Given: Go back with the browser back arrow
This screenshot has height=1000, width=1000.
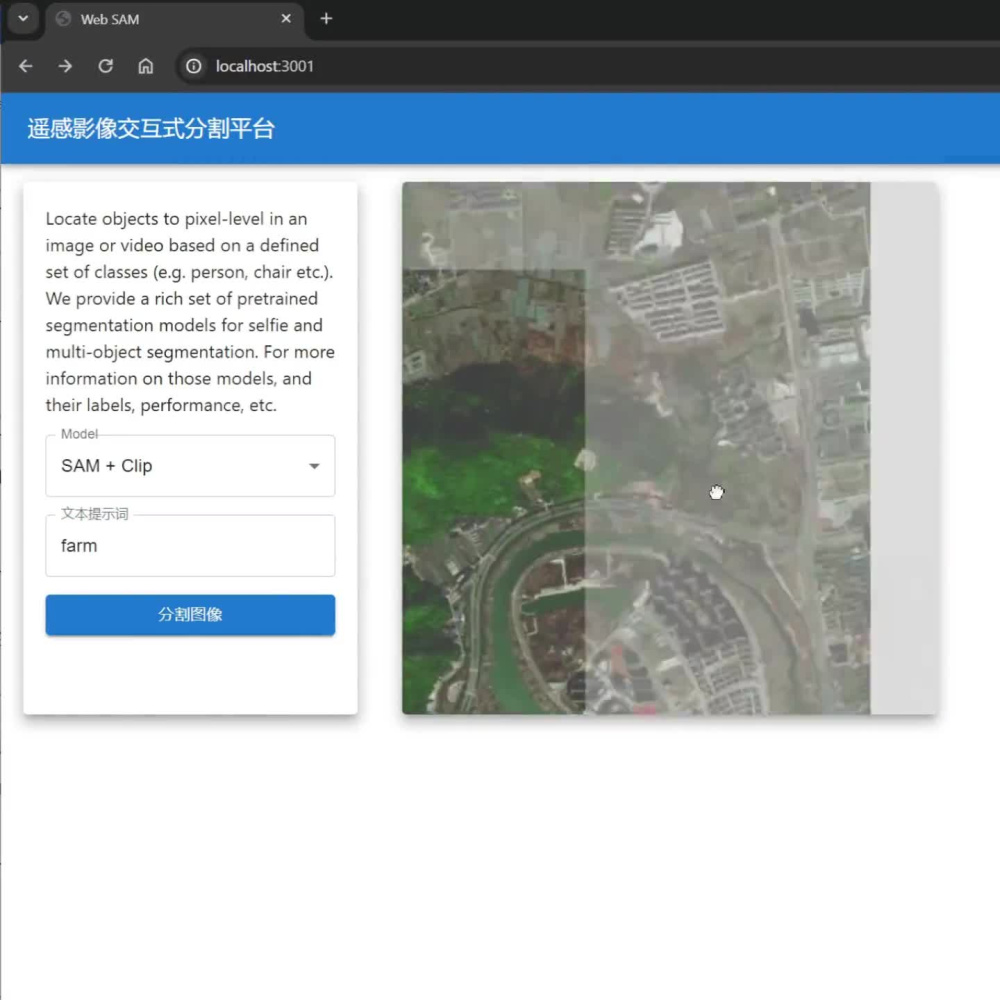Looking at the screenshot, I should (26, 66).
